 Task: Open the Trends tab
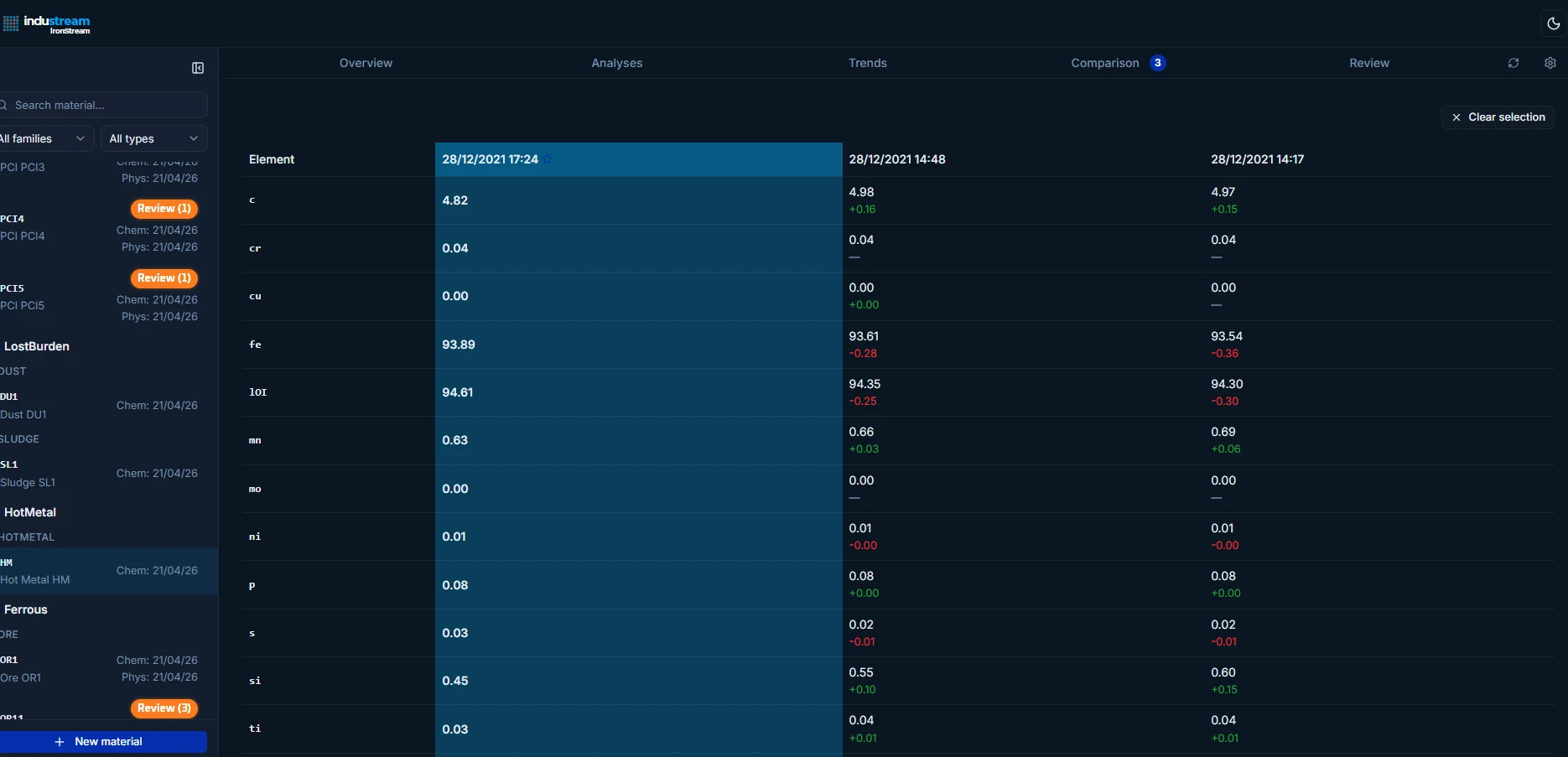(x=867, y=63)
